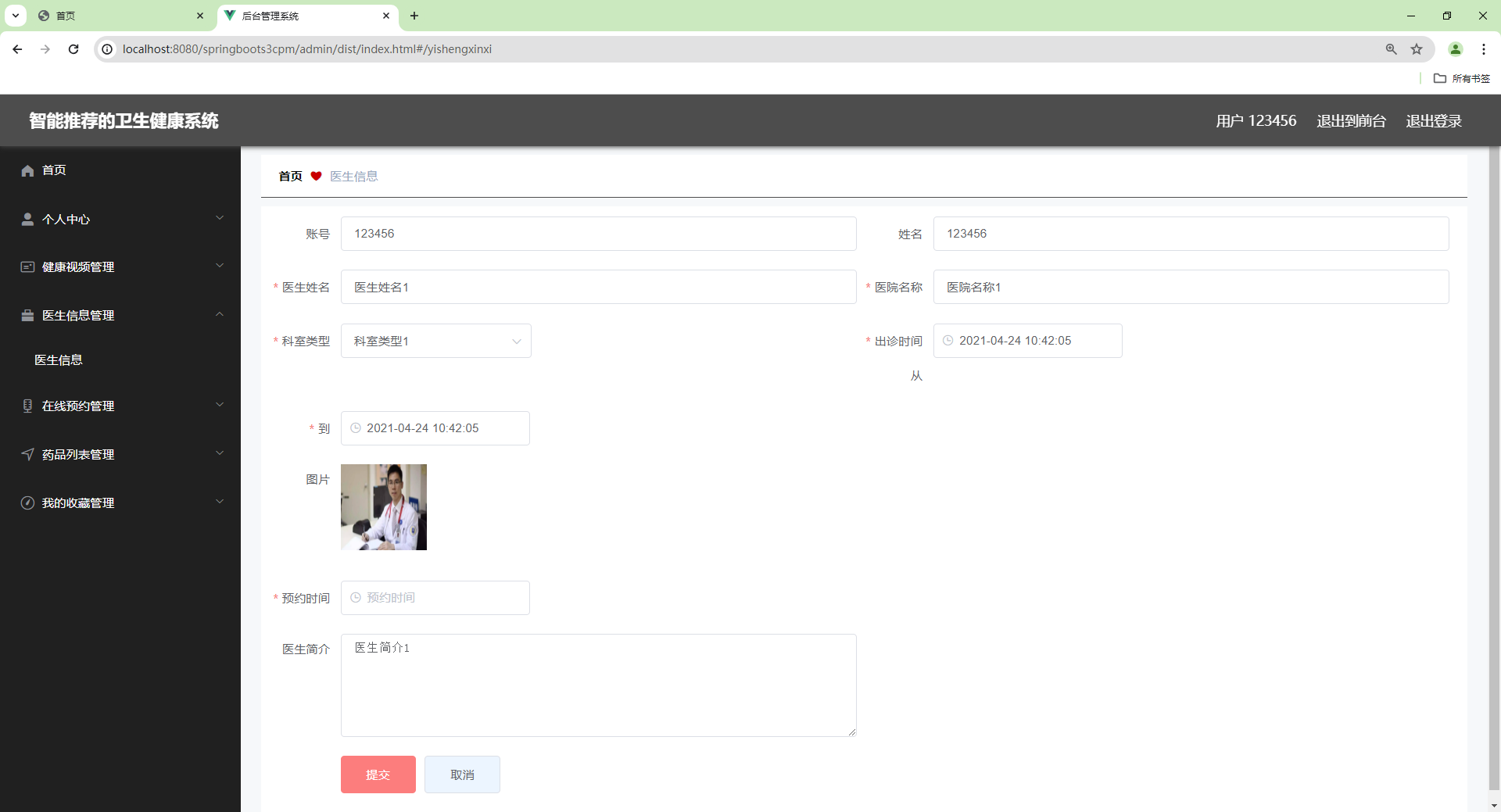Screen dimensions: 1501x812
Task: Click the 在线预约管理 sidebar icon
Action: click(x=27, y=406)
